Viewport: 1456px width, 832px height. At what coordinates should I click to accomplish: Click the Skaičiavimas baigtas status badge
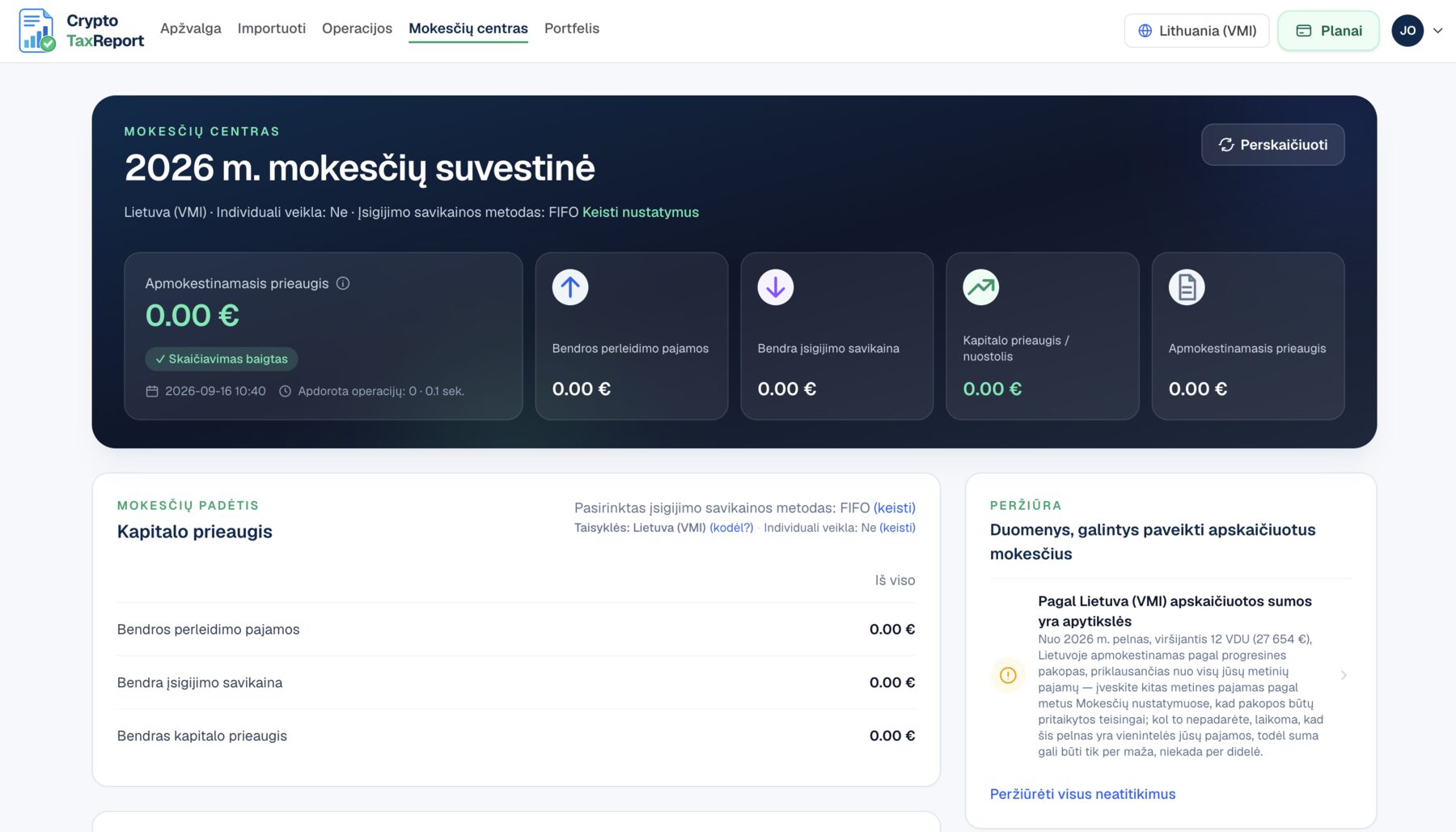(222, 359)
